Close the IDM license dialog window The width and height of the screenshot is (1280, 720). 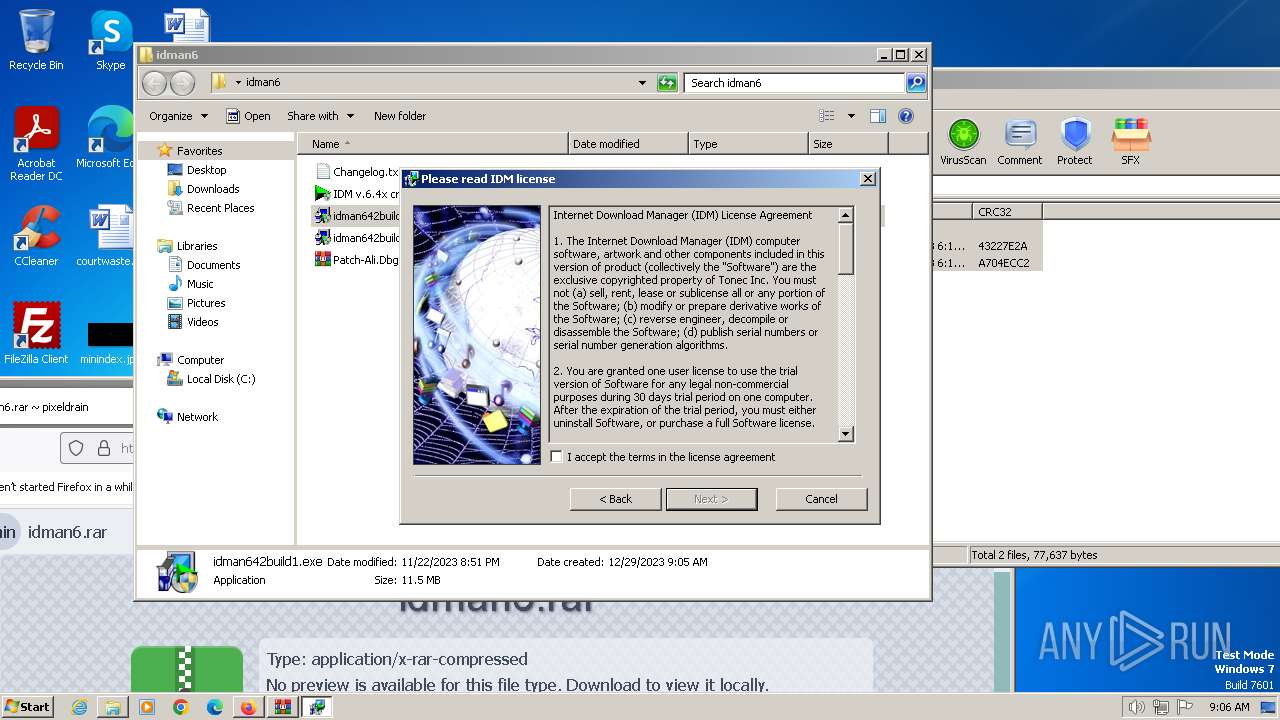[868, 178]
